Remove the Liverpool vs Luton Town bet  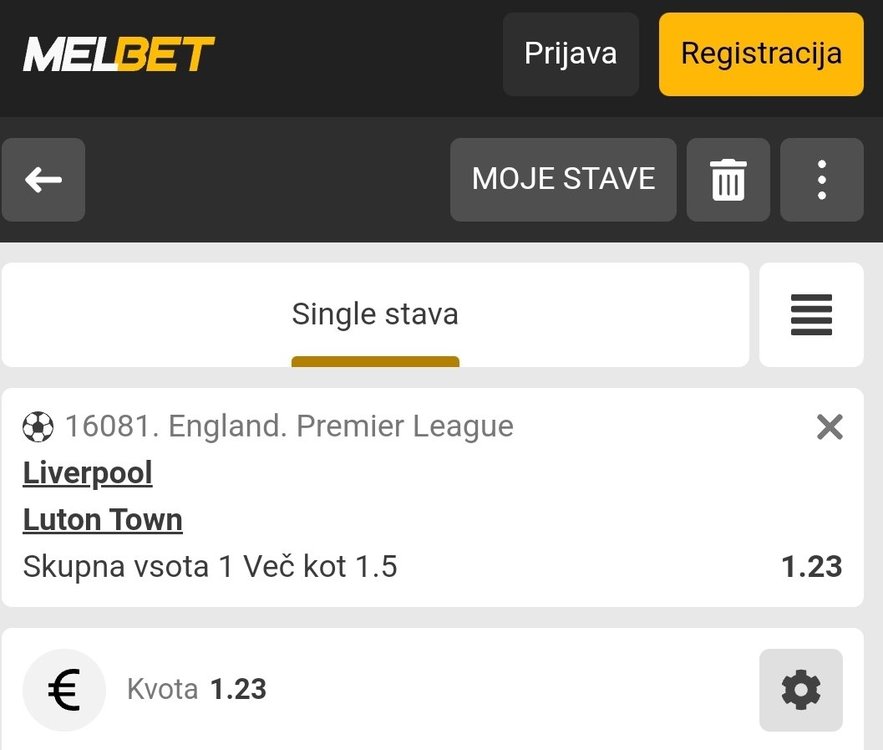click(829, 428)
